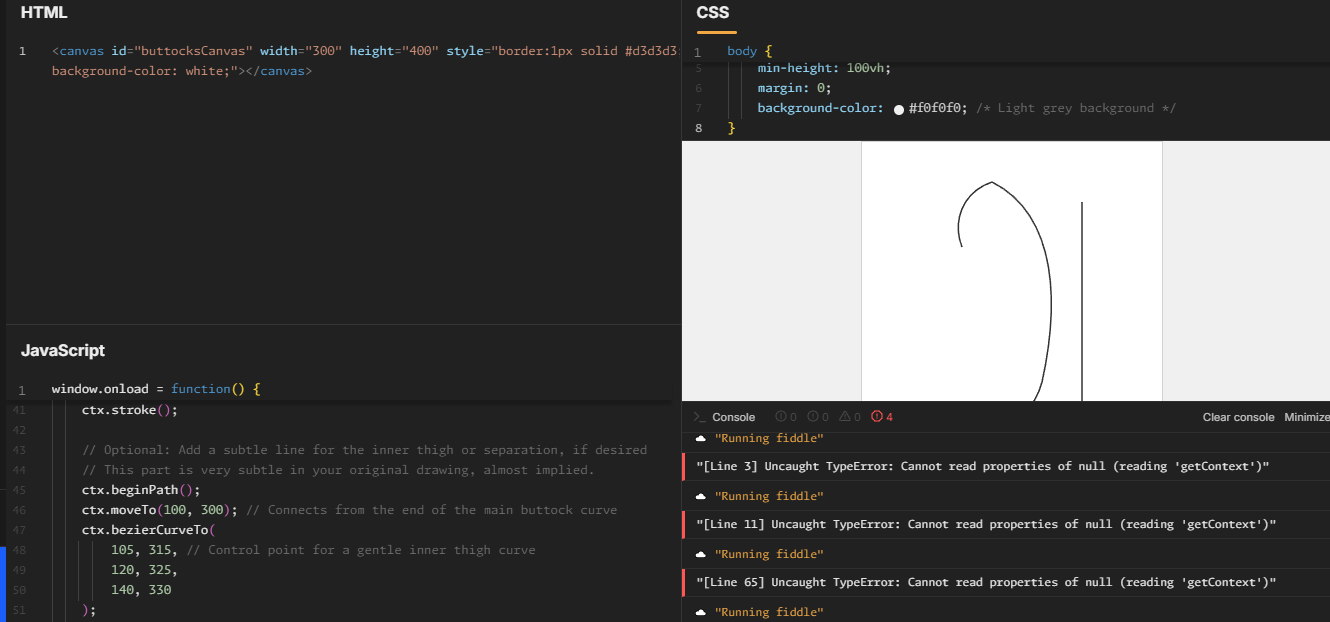Select the CSS panel label

point(713,13)
